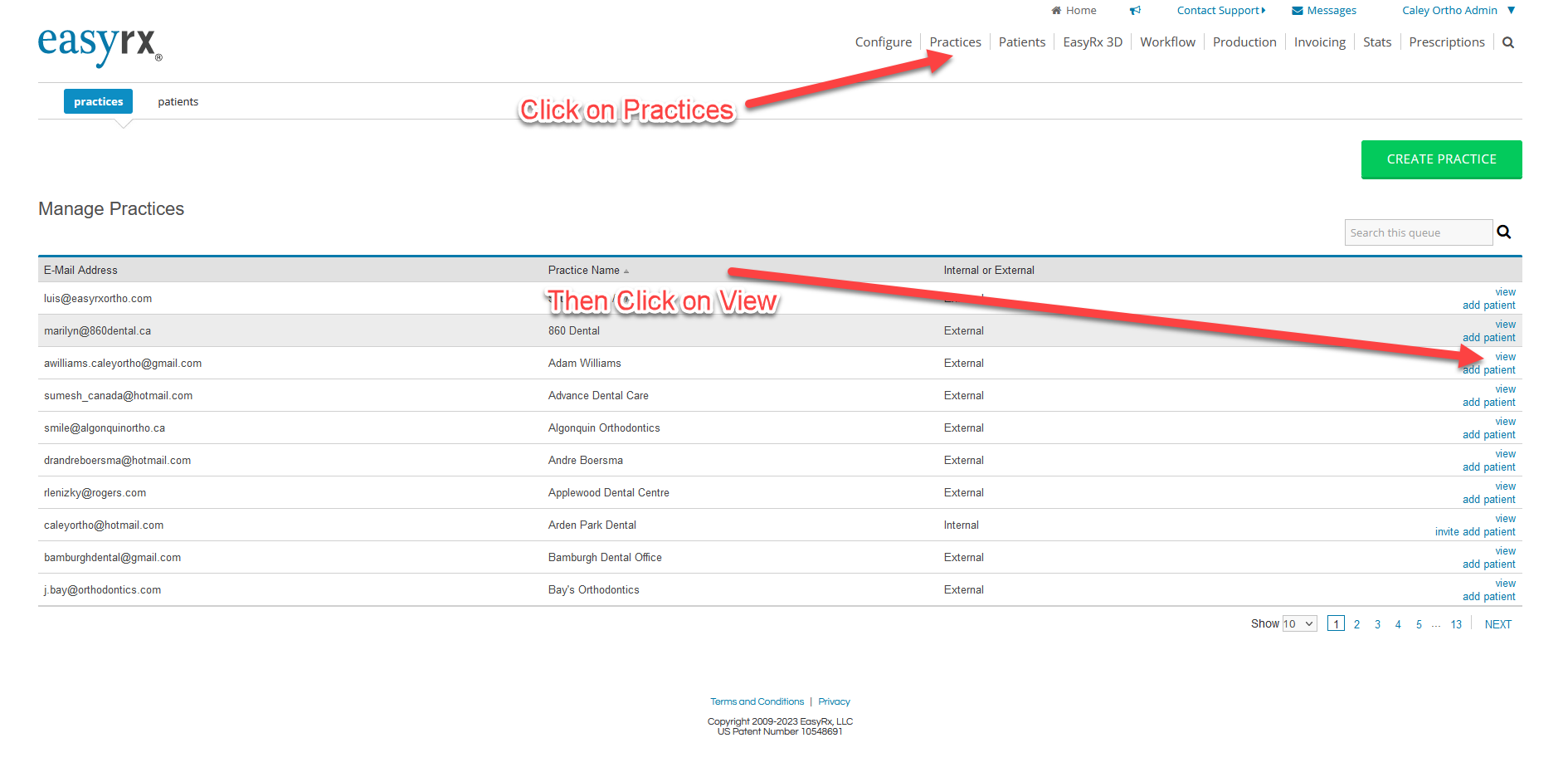Add patient to Bay's Orthodontics

(1488, 597)
